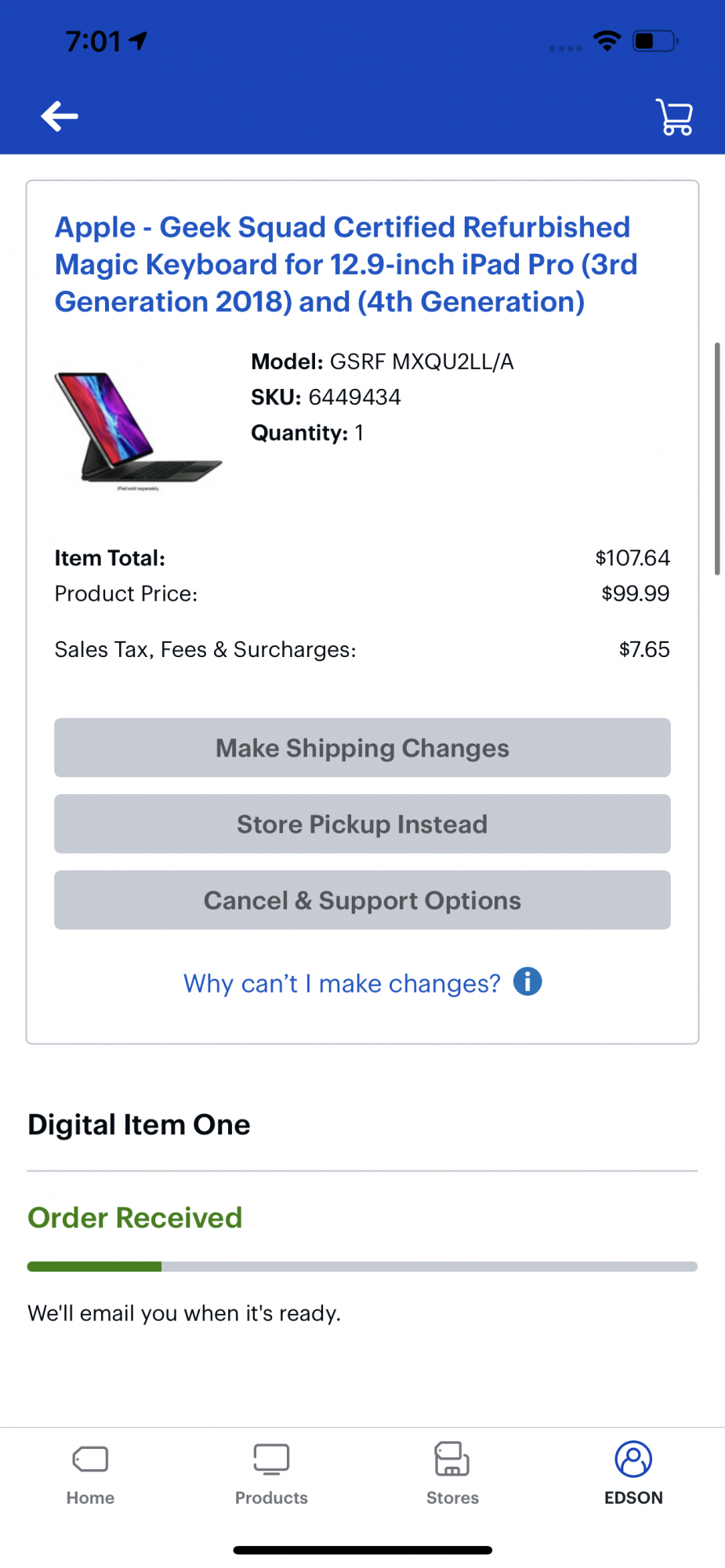Open the Magic Keyboard product title link
Viewport: 725px width, 1568px height.
coord(346,264)
